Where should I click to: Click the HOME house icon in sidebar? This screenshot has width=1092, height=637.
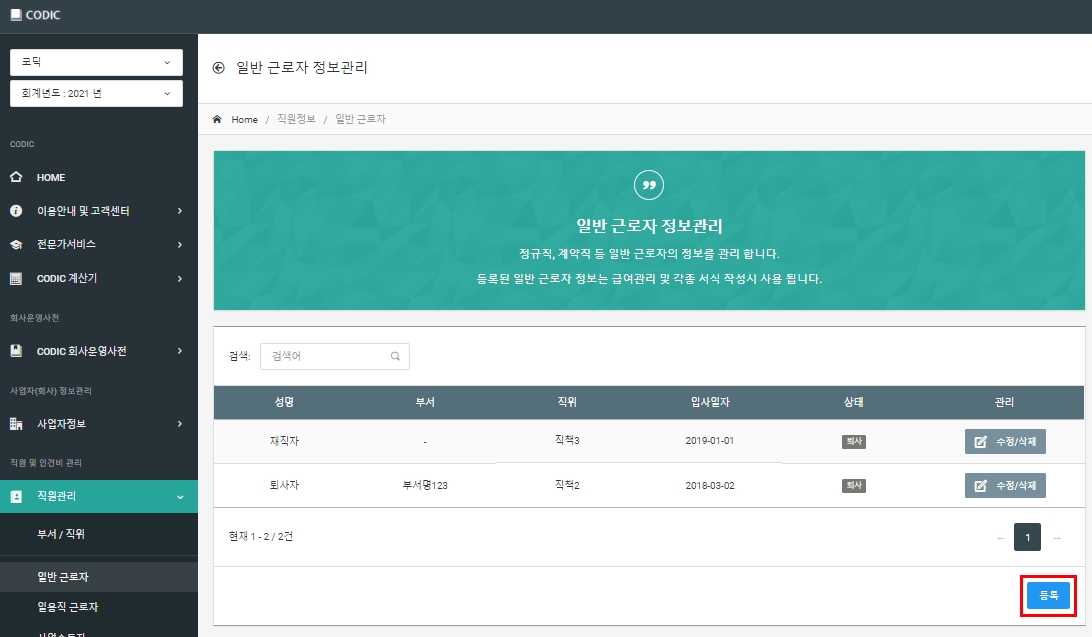pyautogui.click(x=16, y=177)
